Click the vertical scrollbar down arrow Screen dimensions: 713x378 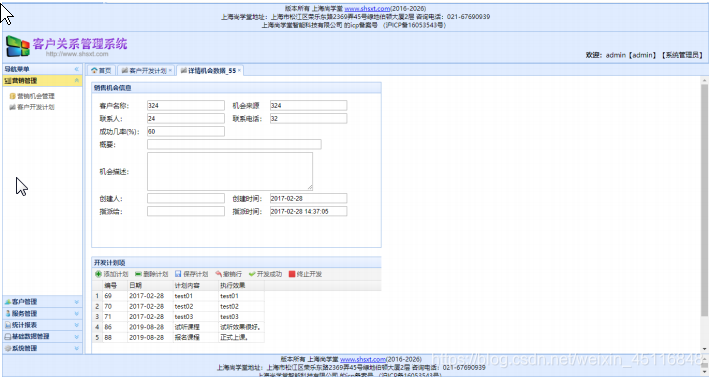point(704,349)
